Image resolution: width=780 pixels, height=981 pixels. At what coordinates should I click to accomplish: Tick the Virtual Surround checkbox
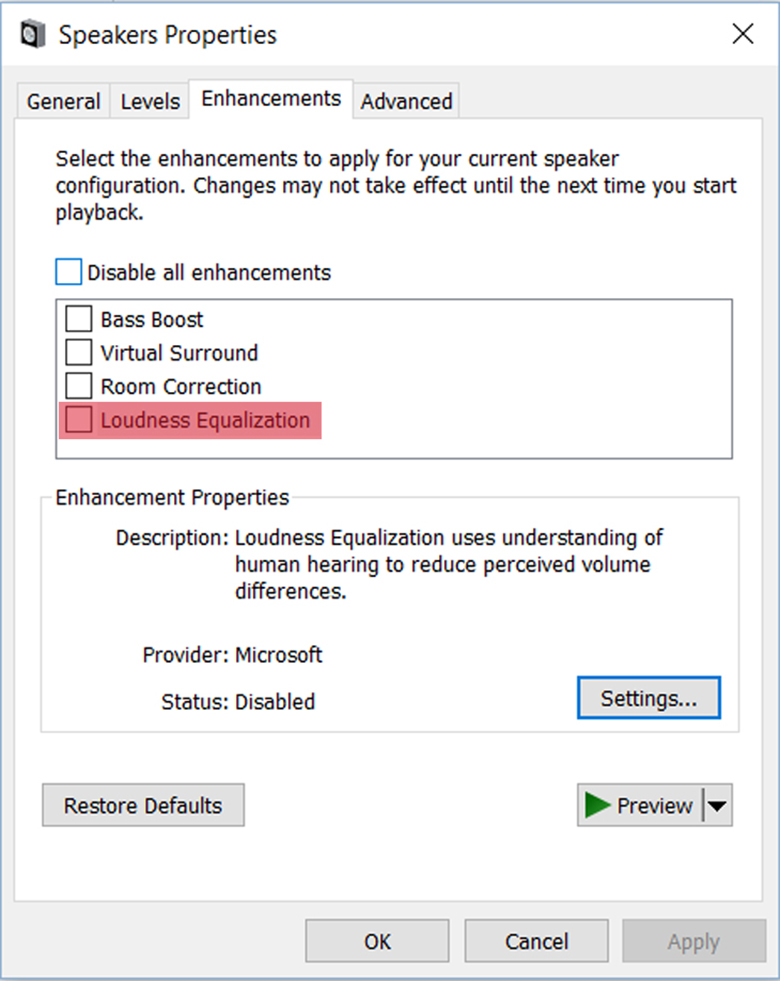(78, 353)
